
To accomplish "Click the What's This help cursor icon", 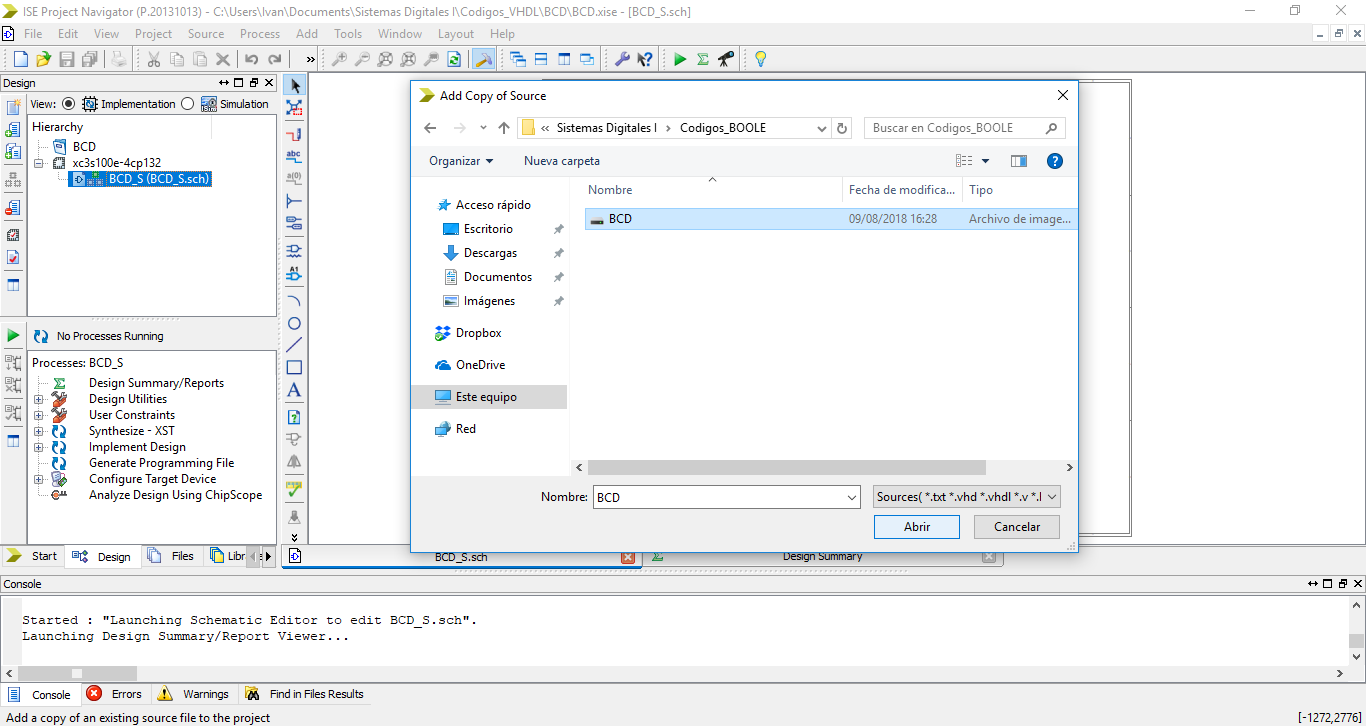I will point(645,59).
